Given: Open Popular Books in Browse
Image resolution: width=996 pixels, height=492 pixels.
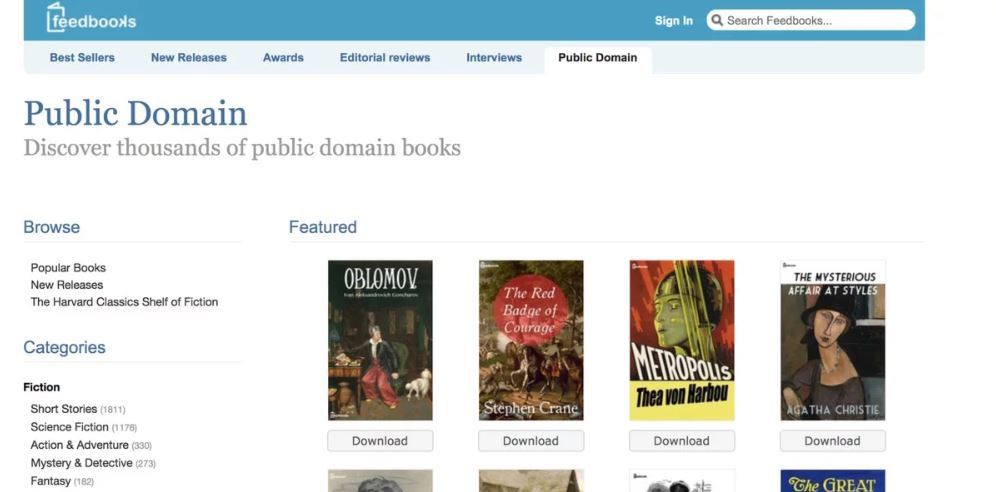Looking at the screenshot, I should (x=68, y=268).
